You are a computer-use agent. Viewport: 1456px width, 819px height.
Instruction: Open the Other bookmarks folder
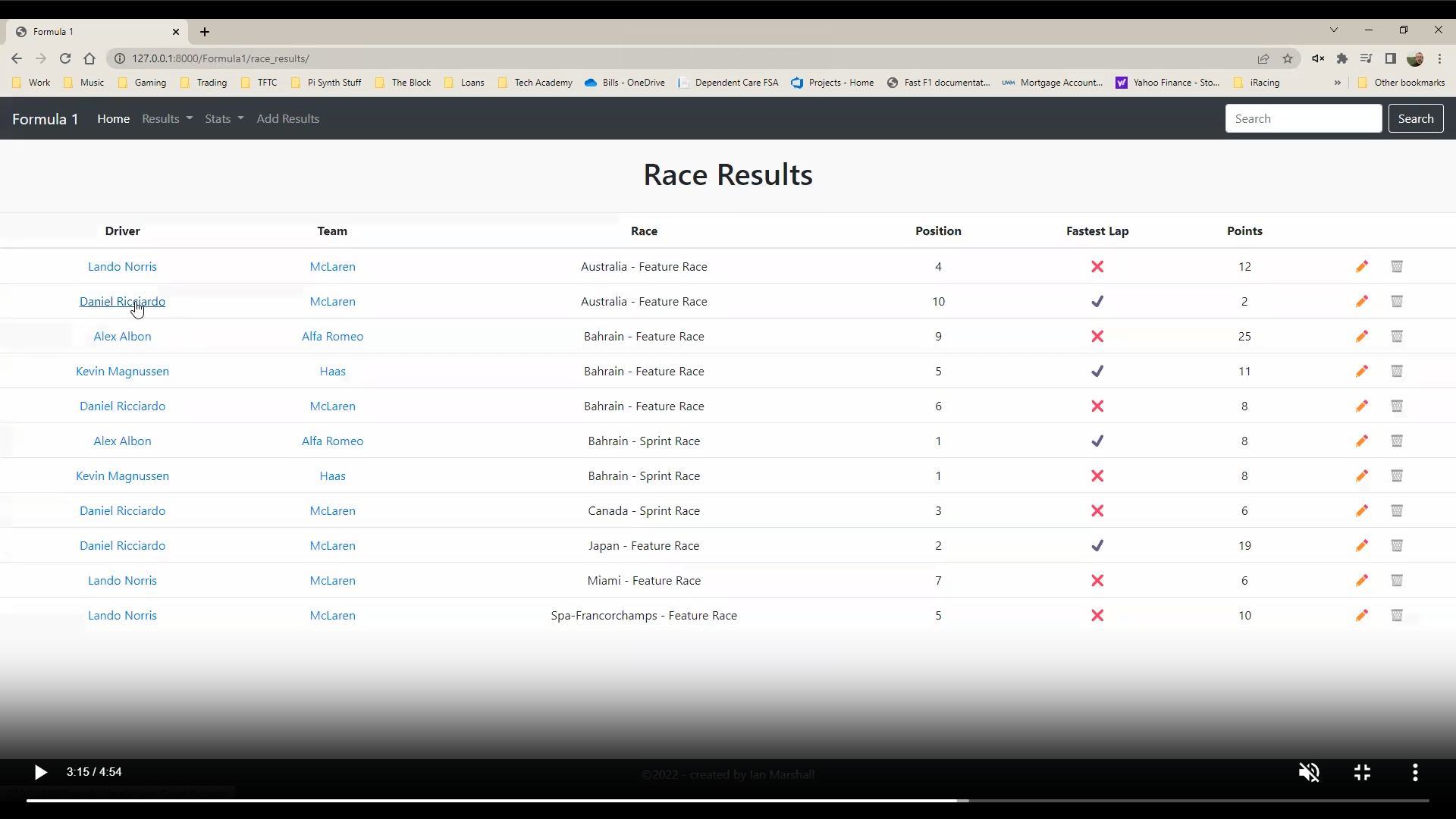click(x=1401, y=83)
